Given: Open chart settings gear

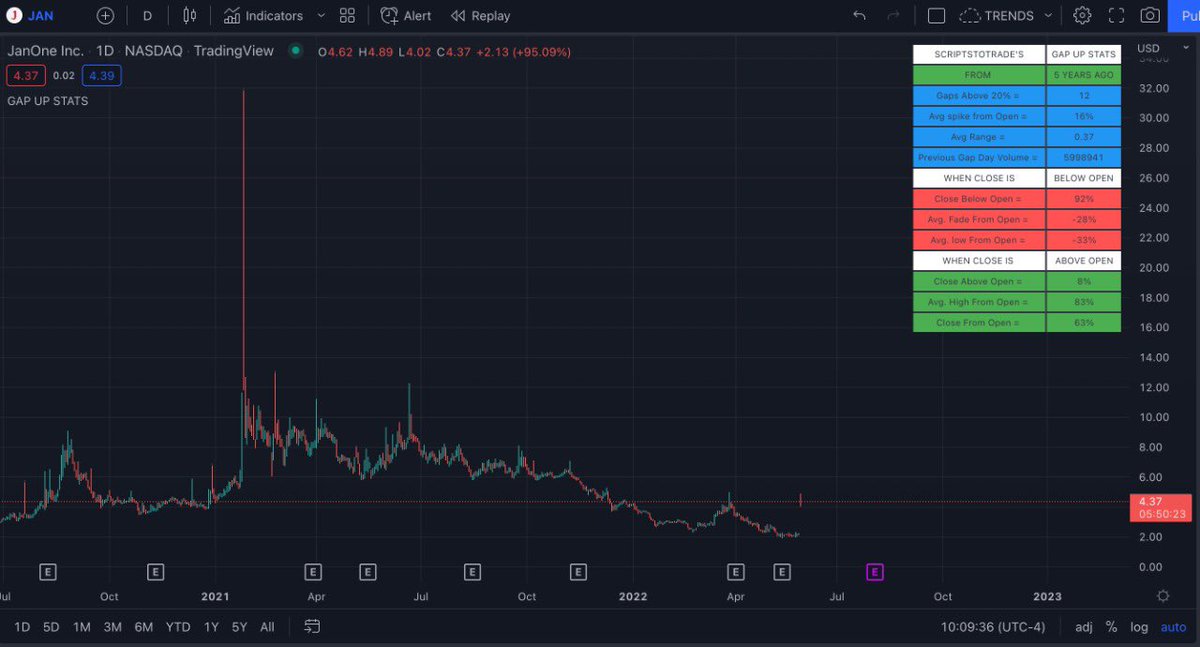Looking at the screenshot, I should [1082, 16].
